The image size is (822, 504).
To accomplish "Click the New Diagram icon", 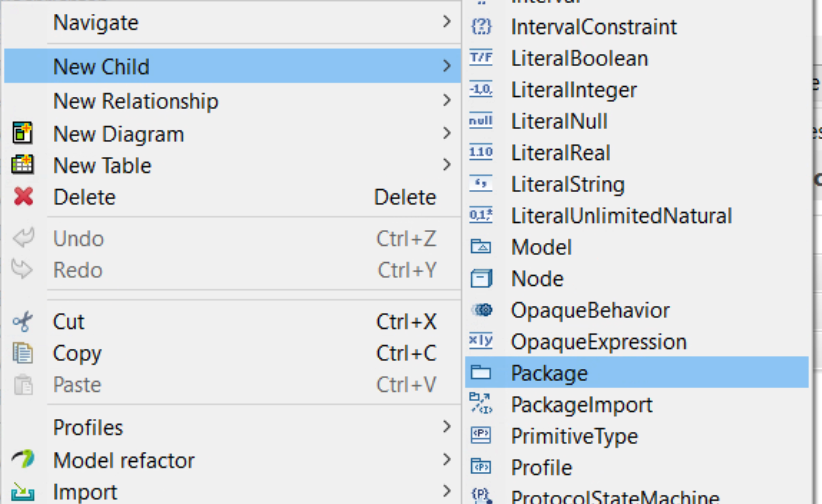I will coord(22,133).
